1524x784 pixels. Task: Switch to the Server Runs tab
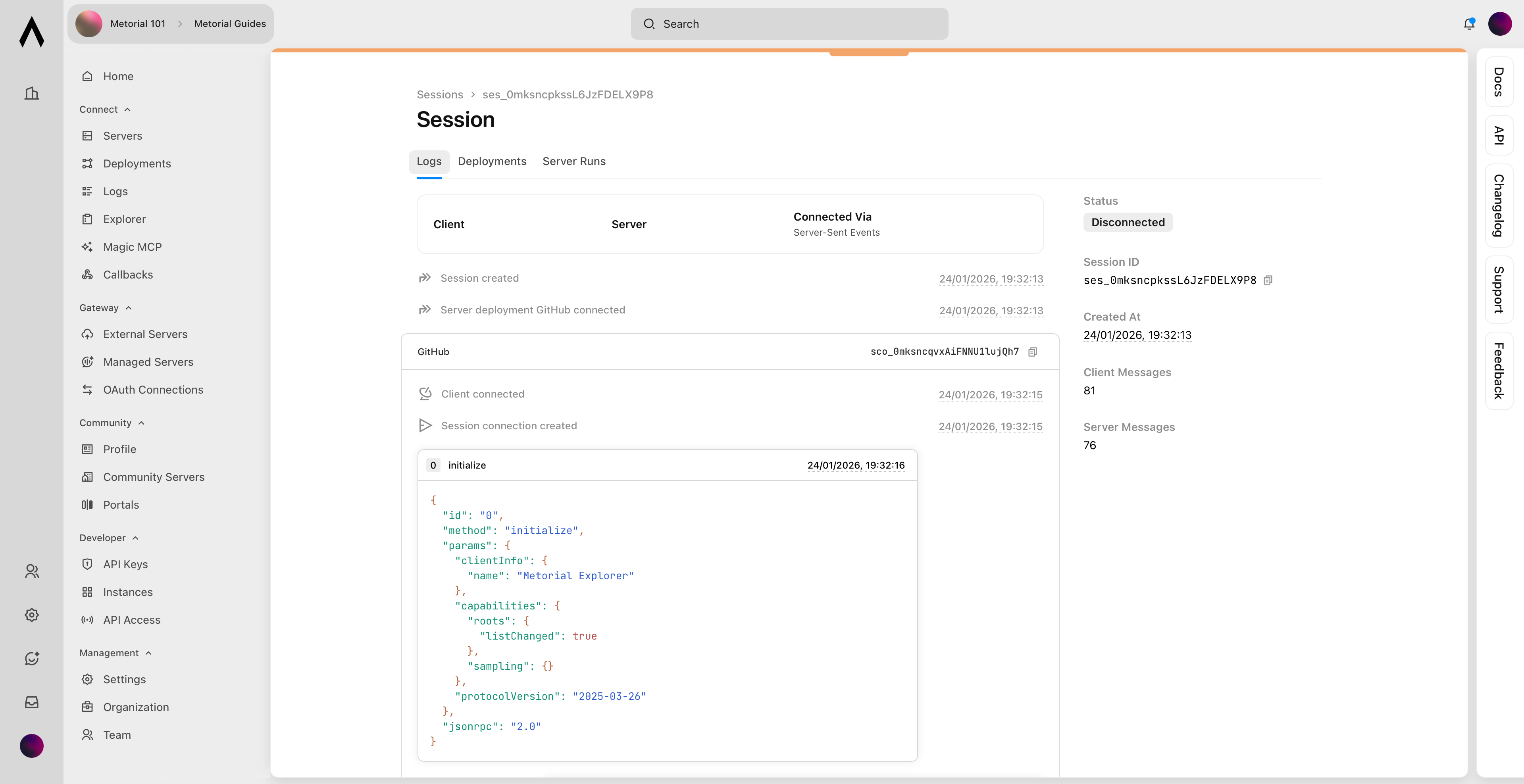(573, 161)
